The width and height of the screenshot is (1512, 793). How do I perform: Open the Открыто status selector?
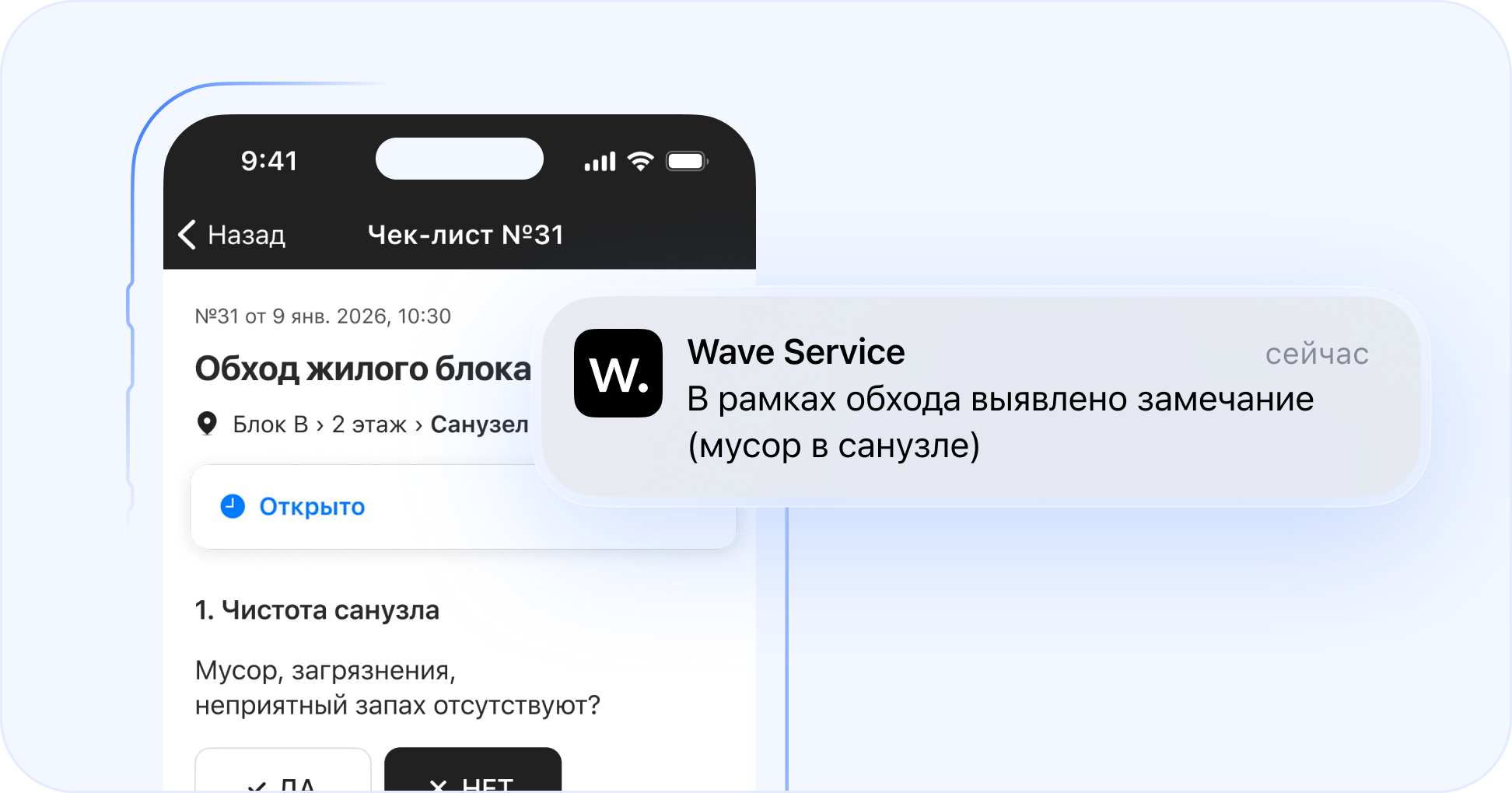point(464,507)
